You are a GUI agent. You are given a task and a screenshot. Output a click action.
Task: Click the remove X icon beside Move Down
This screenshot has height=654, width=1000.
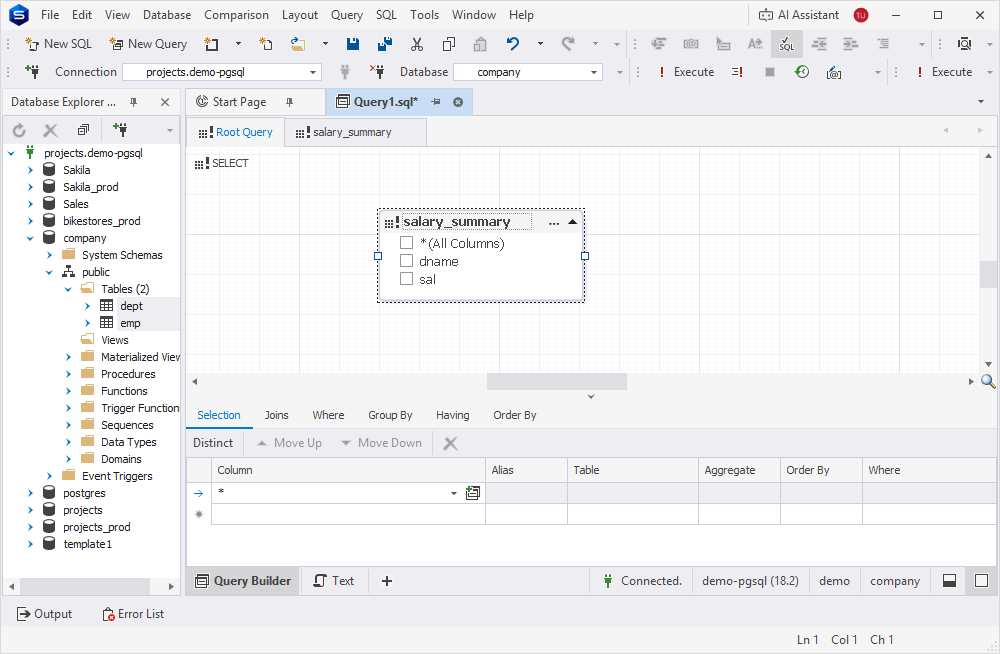pyautogui.click(x=450, y=443)
